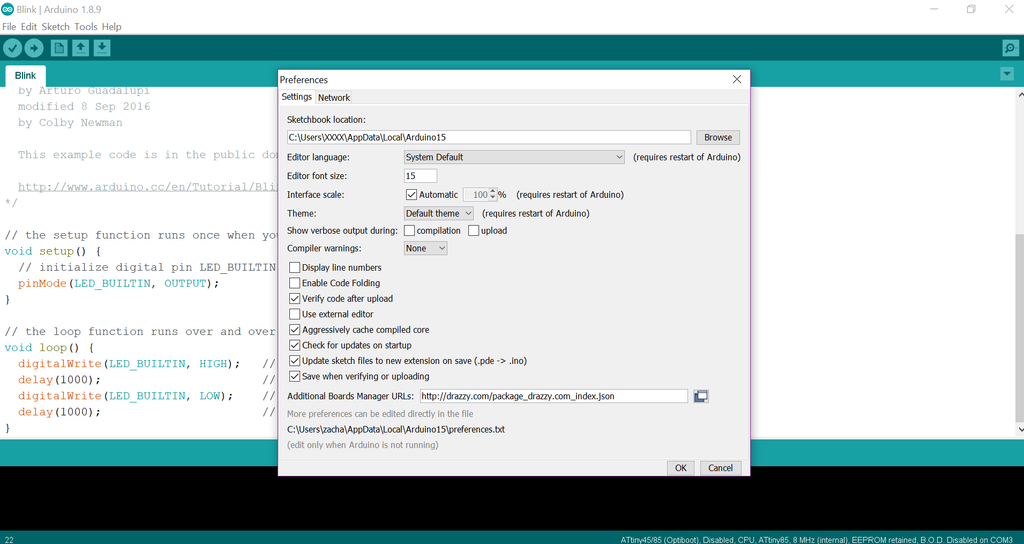
Task: Create a new sketch with New icon
Action: click(59, 48)
